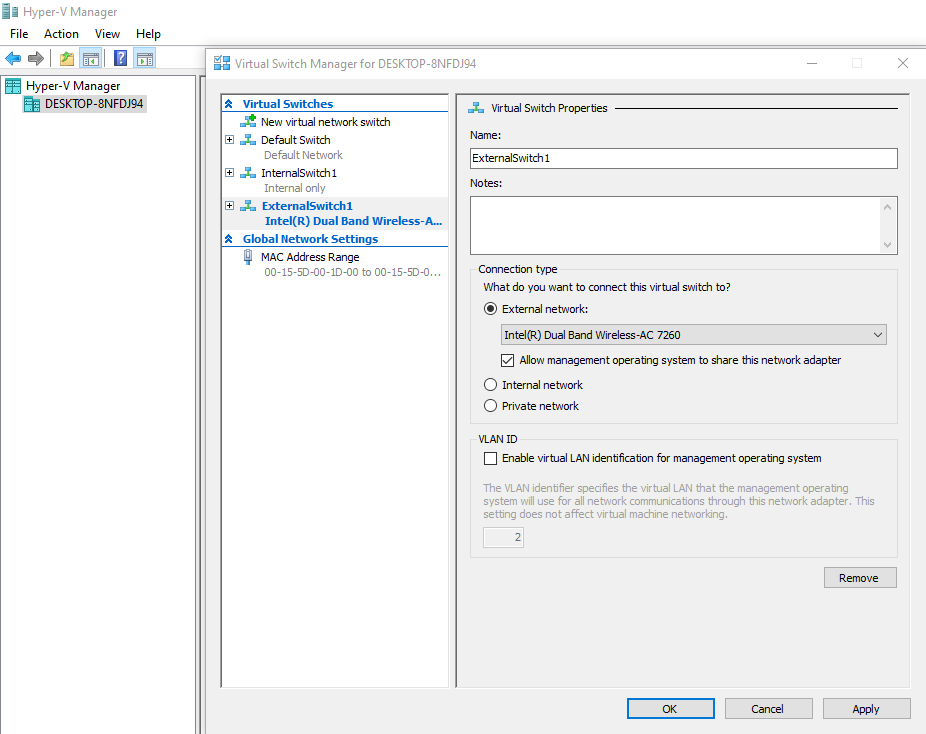Expand the ExternalSwitch1 tree node
This screenshot has height=734, width=926.
point(230,206)
